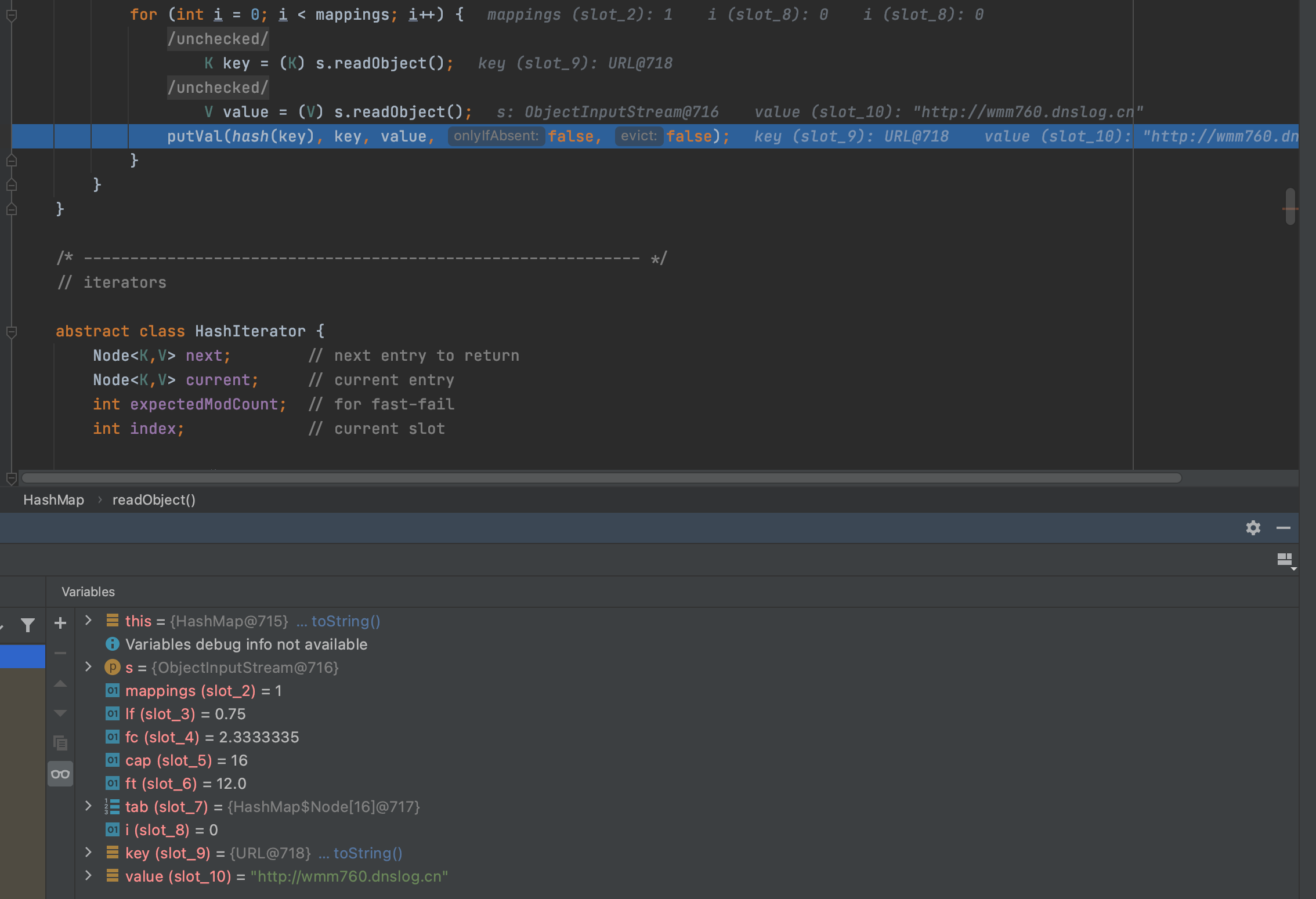This screenshot has height=899, width=1316.
Task: Move watch down with the arrow icon
Action: tap(60, 713)
